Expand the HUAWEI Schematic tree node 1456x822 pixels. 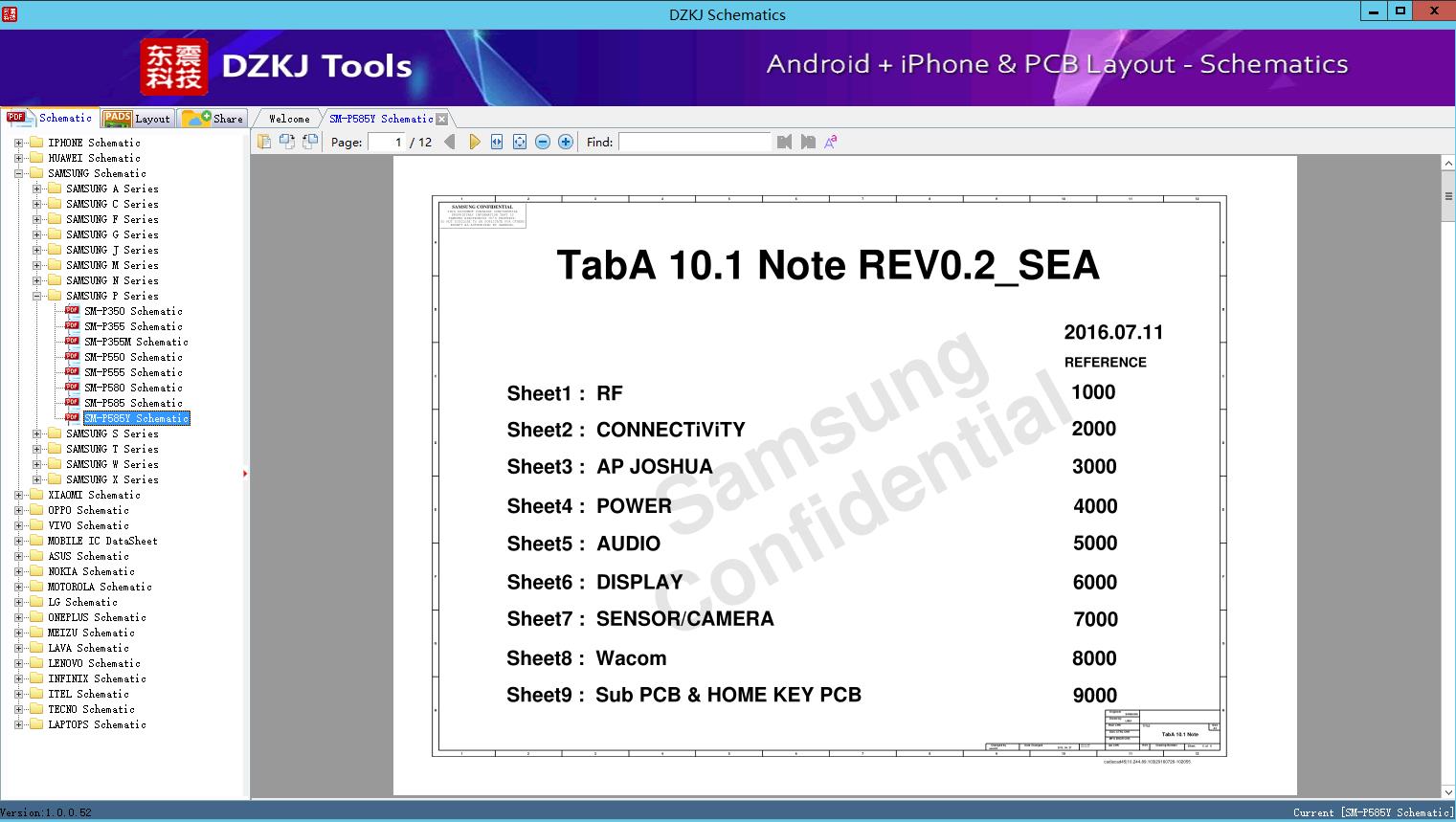tap(18, 158)
